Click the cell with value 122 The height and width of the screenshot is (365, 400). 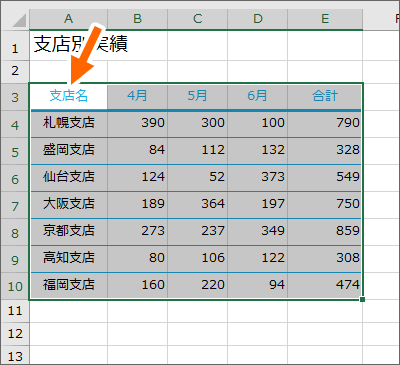pyautogui.click(x=258, y=259)
